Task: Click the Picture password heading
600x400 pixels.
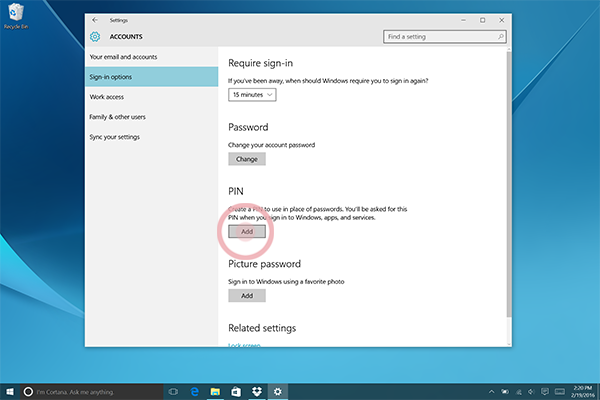Action: 264,264
